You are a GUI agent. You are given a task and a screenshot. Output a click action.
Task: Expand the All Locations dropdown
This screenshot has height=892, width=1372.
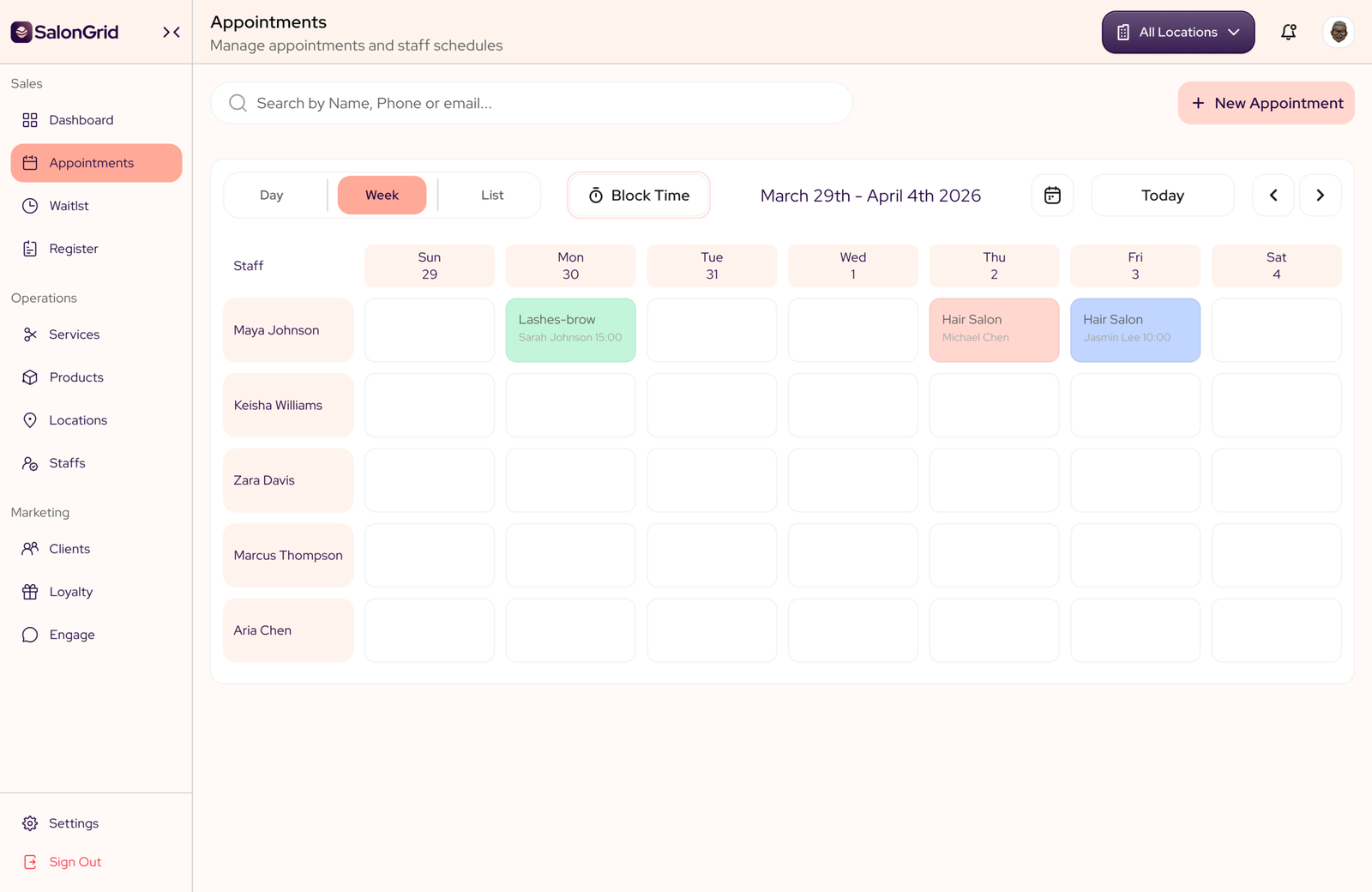(1177, 33)
